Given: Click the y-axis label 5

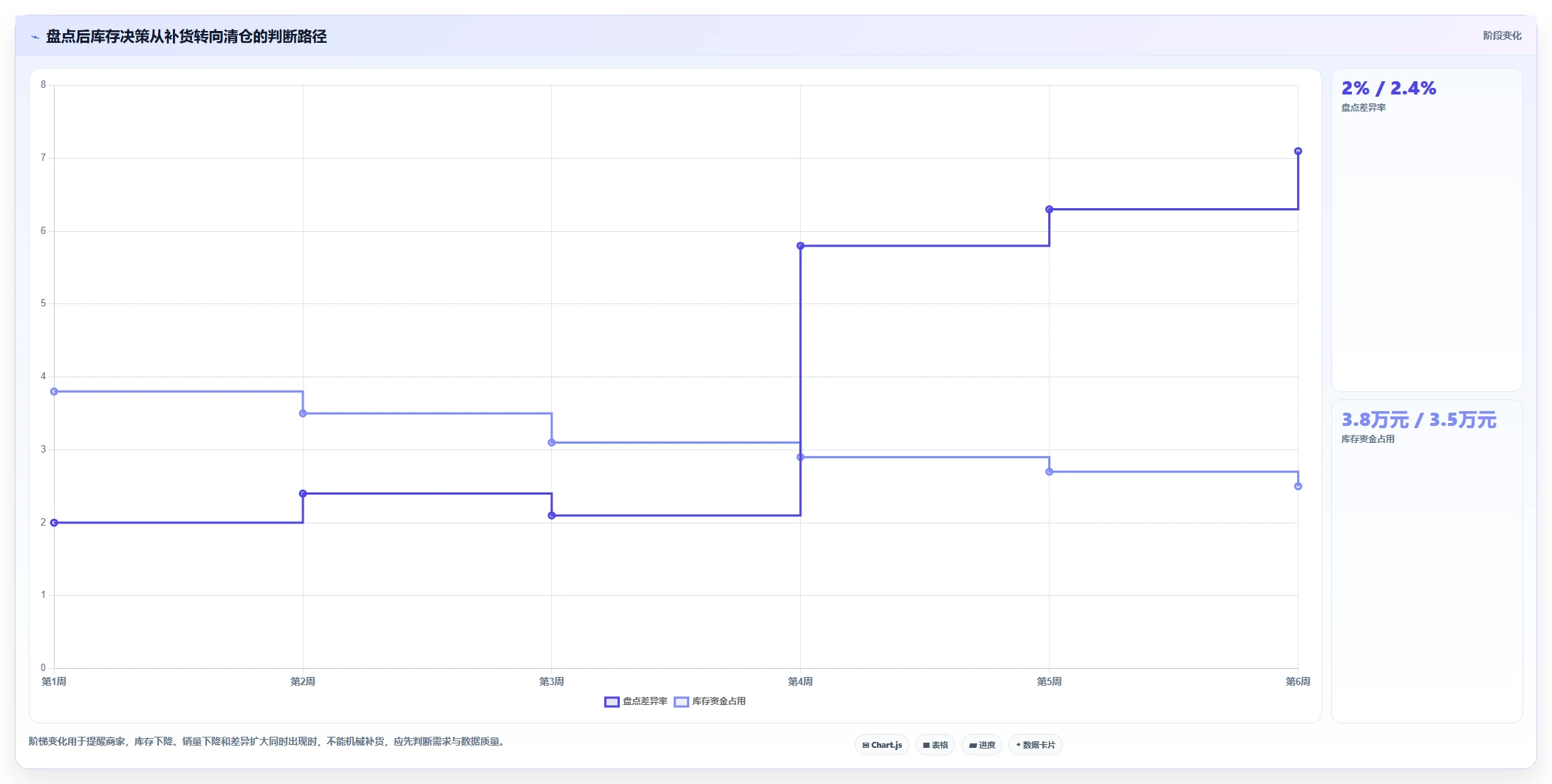Looking at the screenshot, I should (43, 303).
